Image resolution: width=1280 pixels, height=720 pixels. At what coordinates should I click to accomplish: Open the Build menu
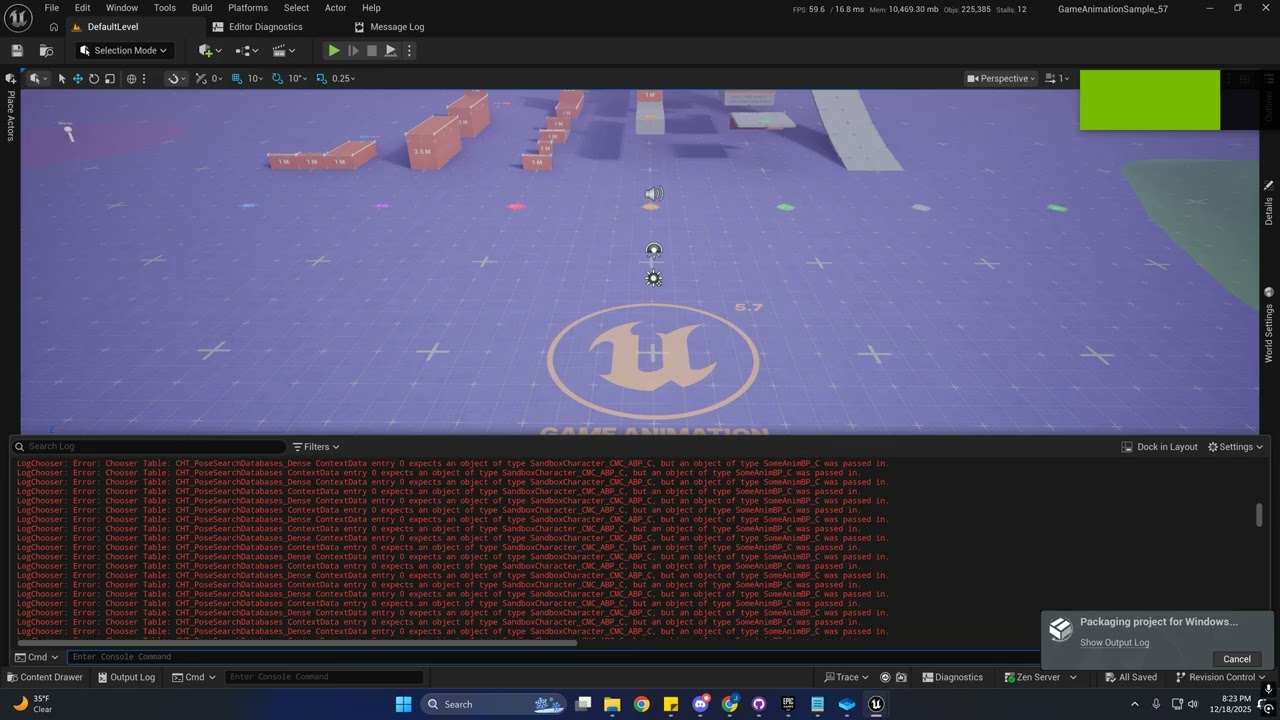(x=202, y=8)
